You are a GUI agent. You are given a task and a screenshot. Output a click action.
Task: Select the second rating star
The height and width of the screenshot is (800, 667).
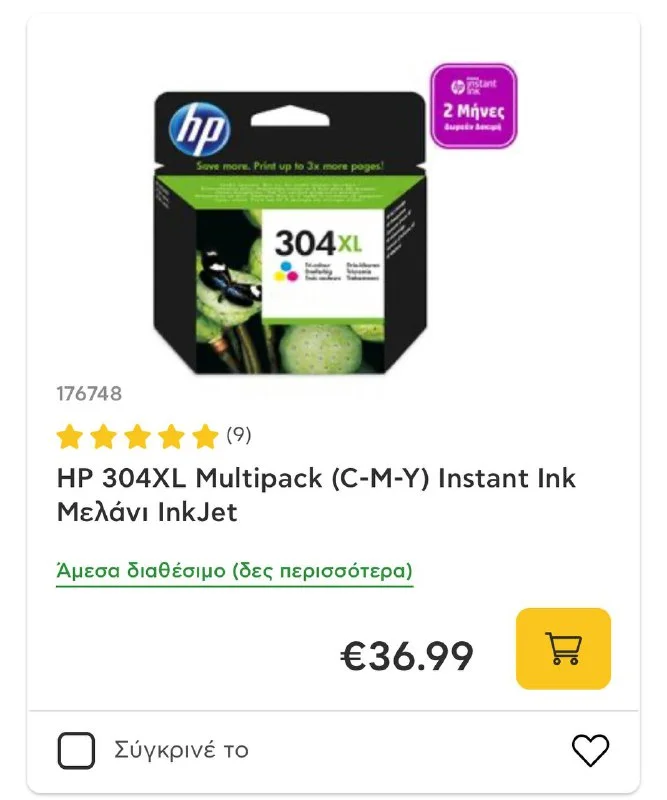pyautogui.click(x=104, y=437)
